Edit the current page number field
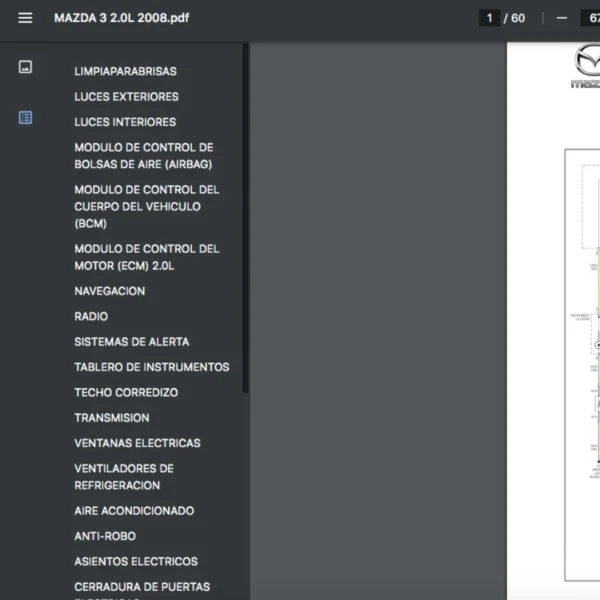Image resolution: width=600 pixels, height=600 pixels. point(489,18)
